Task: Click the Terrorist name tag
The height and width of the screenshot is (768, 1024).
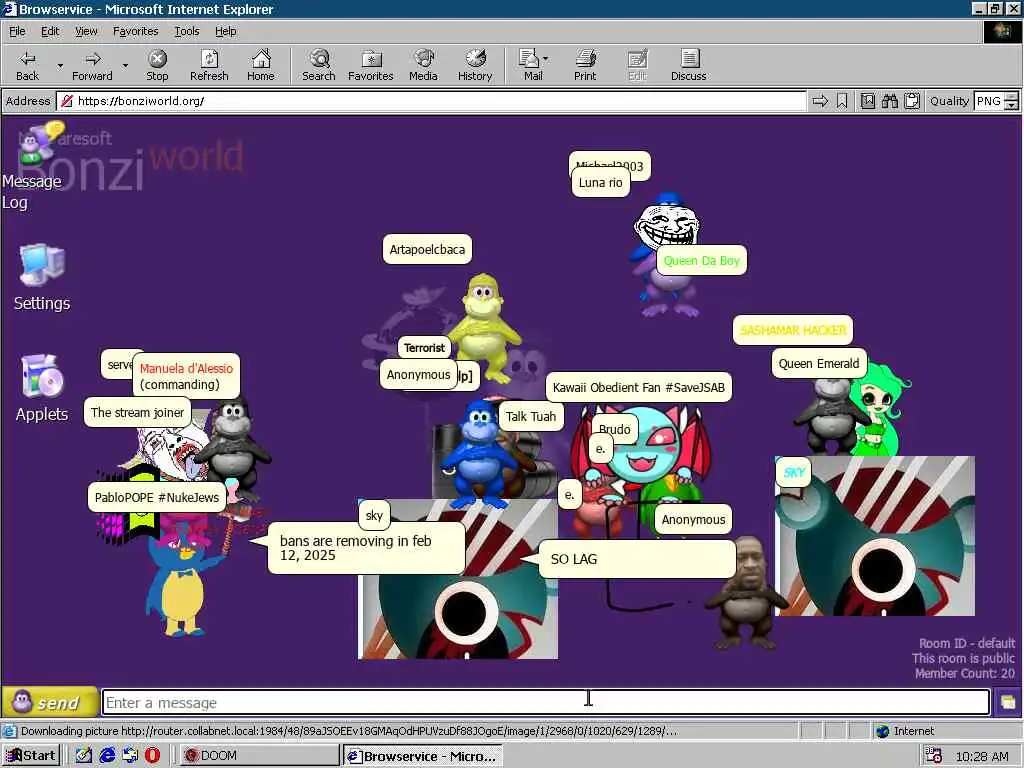Action: click(424, 347)
